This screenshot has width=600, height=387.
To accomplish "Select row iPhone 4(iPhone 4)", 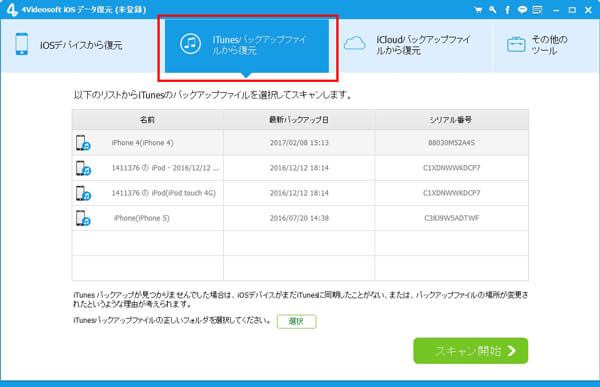I will (x=300, y=143).
